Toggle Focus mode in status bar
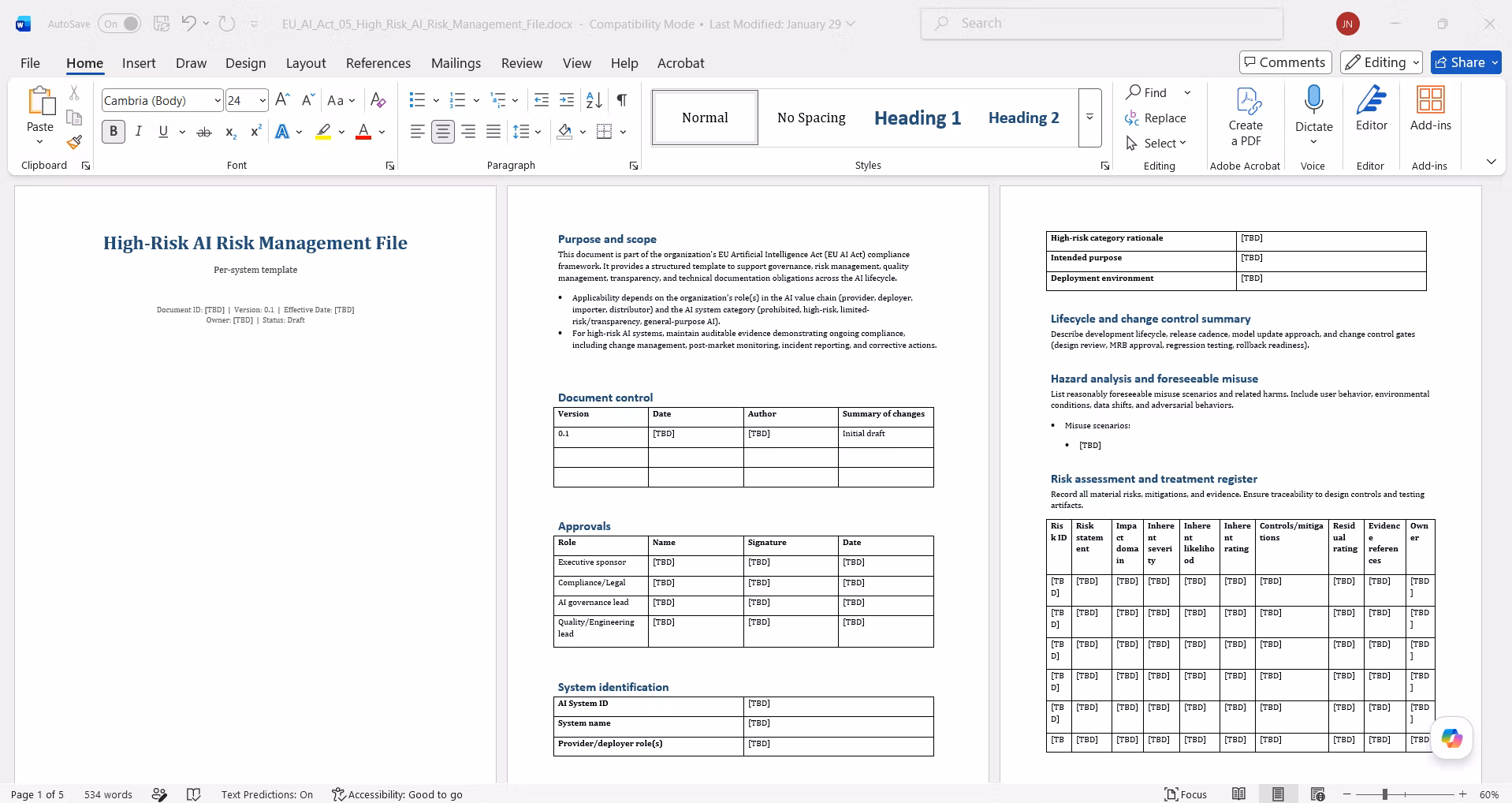Viewport: 1512px width, 803px height. pos(1186,794)
